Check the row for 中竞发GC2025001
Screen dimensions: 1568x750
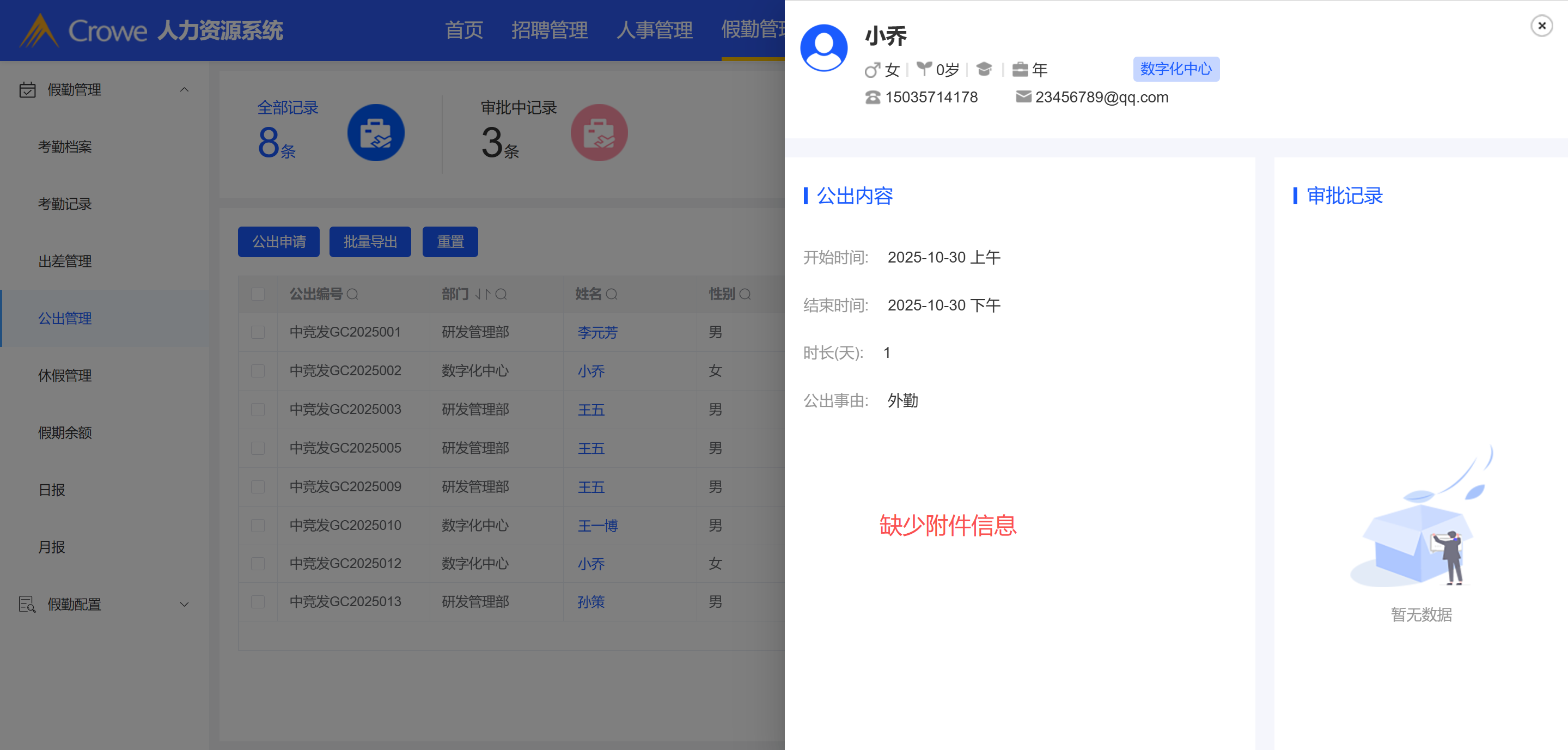pos(258,332)
